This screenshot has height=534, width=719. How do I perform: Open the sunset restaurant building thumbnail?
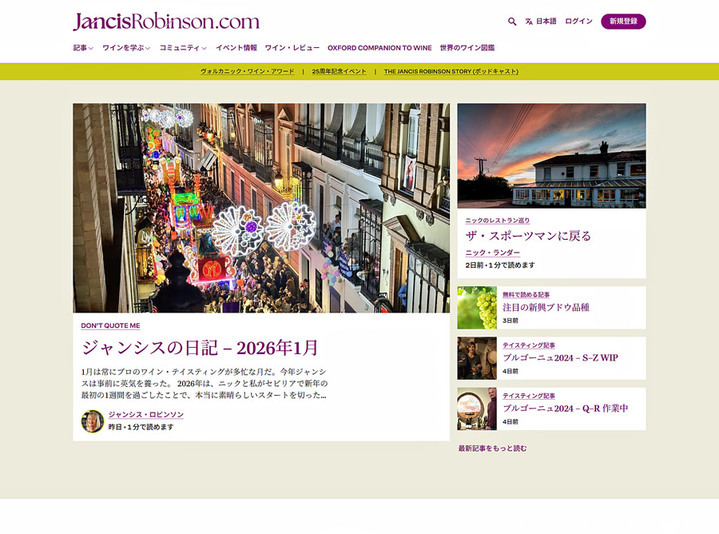551,155
